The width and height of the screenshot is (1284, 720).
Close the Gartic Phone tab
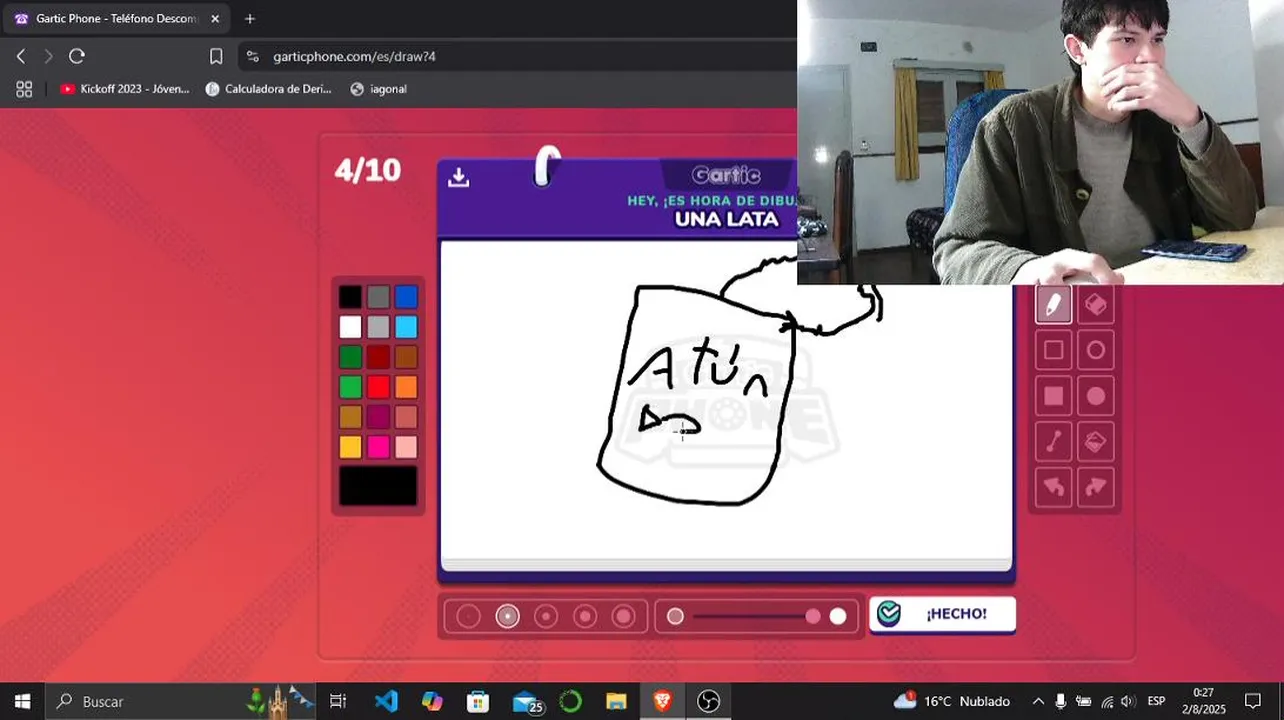click(214, 19)
